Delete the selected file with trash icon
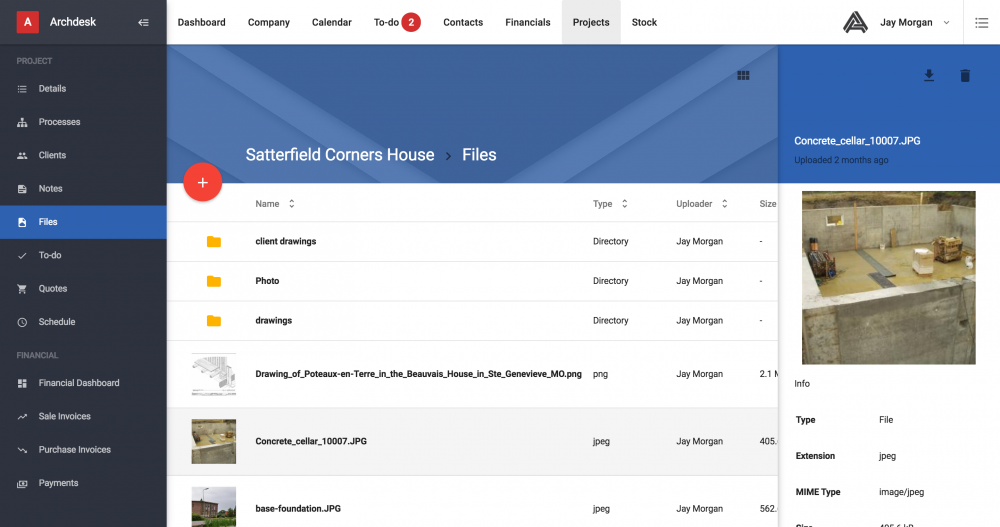 [x=965, y=75]
